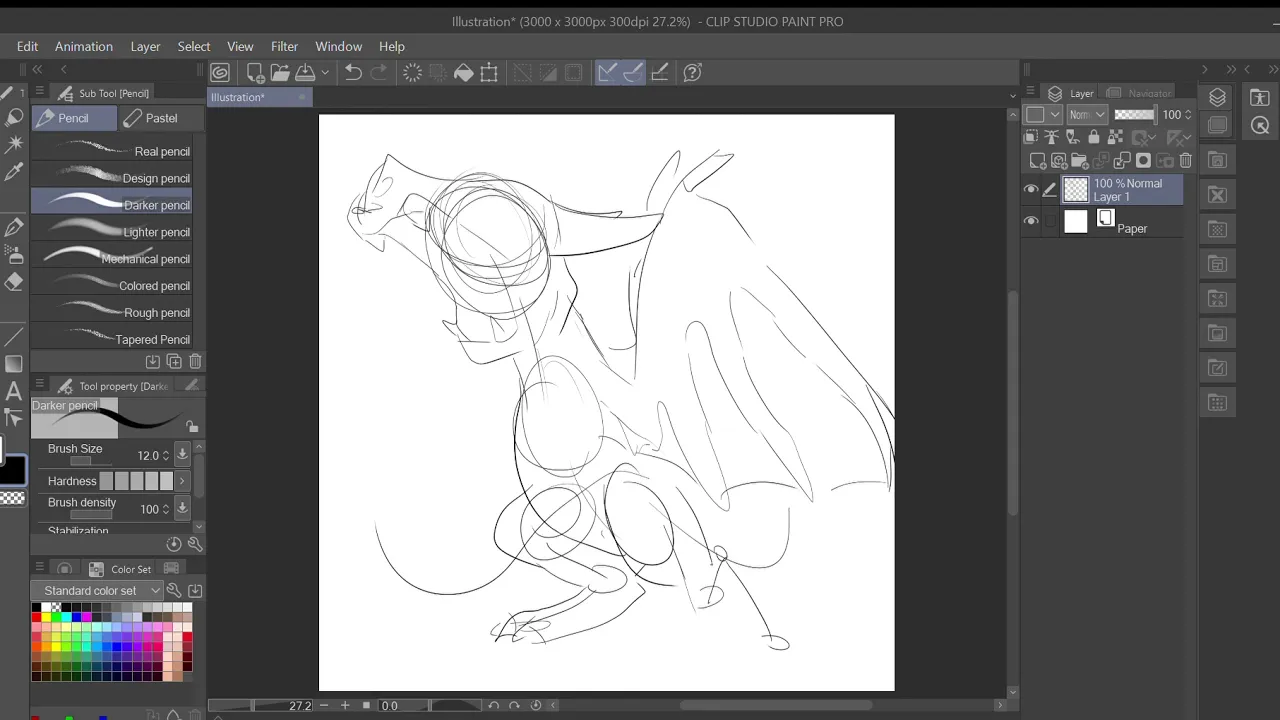Open sub tool detail wrench icon
The width and height of the screenshot is (1280, 720).
pyautogui.click(x=195, y=544)
